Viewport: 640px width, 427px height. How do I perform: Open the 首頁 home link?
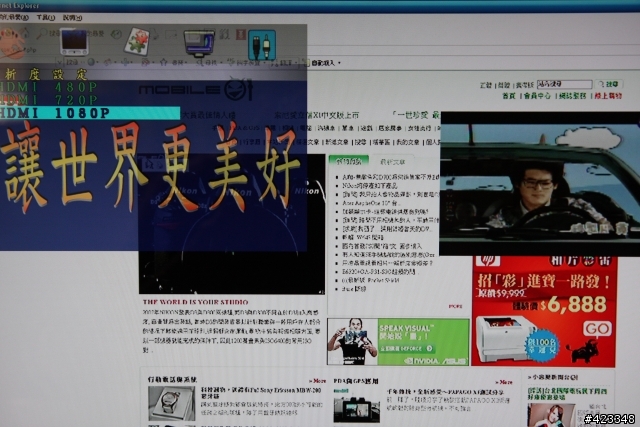(x=509, y=96)
